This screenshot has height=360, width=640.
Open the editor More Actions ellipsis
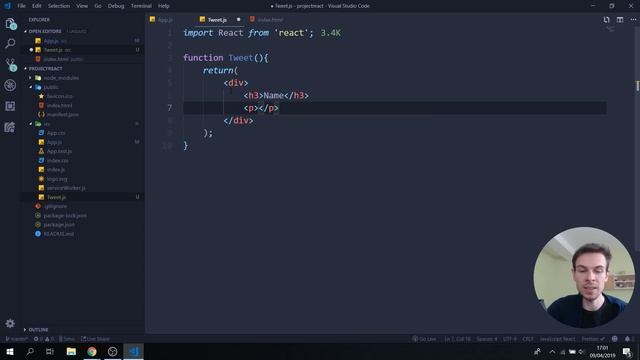point(633,20)
